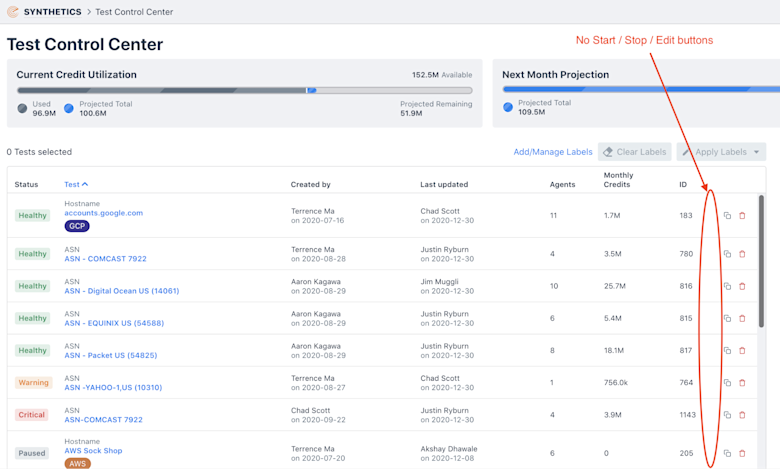Open ASN -YAHOO-1,US (10310) test

click(113, 387)
